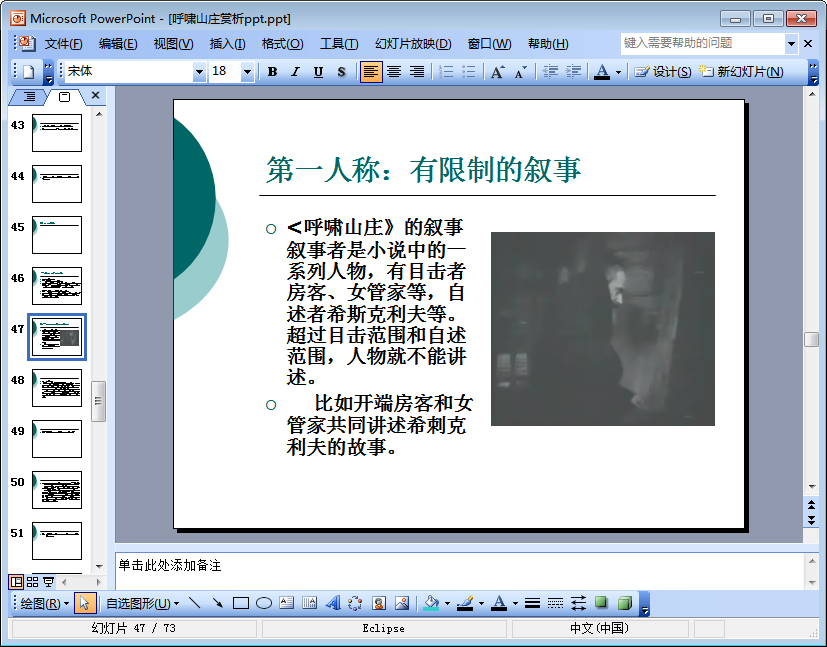Image resolution: width=827 pixels, height=647 pixels.
Task: Open the fill color dropdown arrow
Action: tap(447, 603)
